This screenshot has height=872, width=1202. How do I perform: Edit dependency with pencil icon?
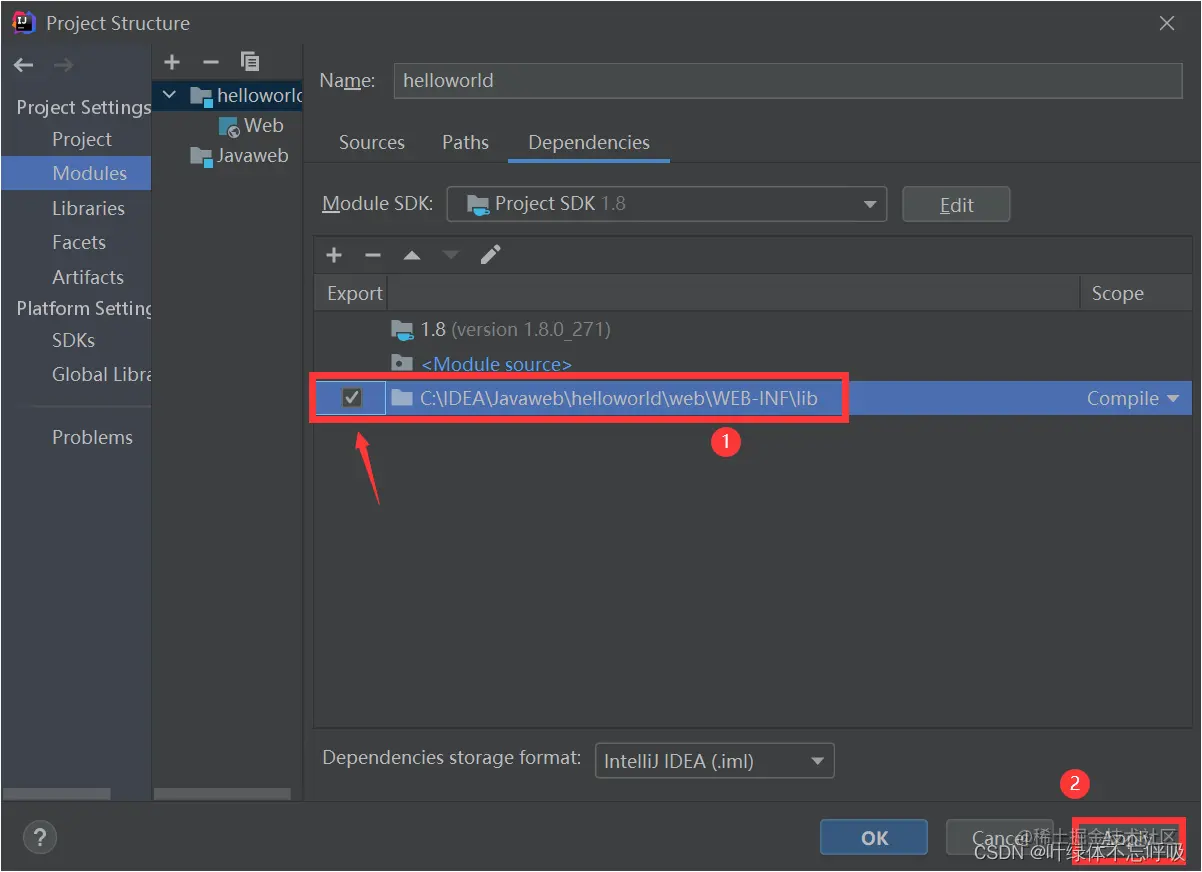coord(490,255)
